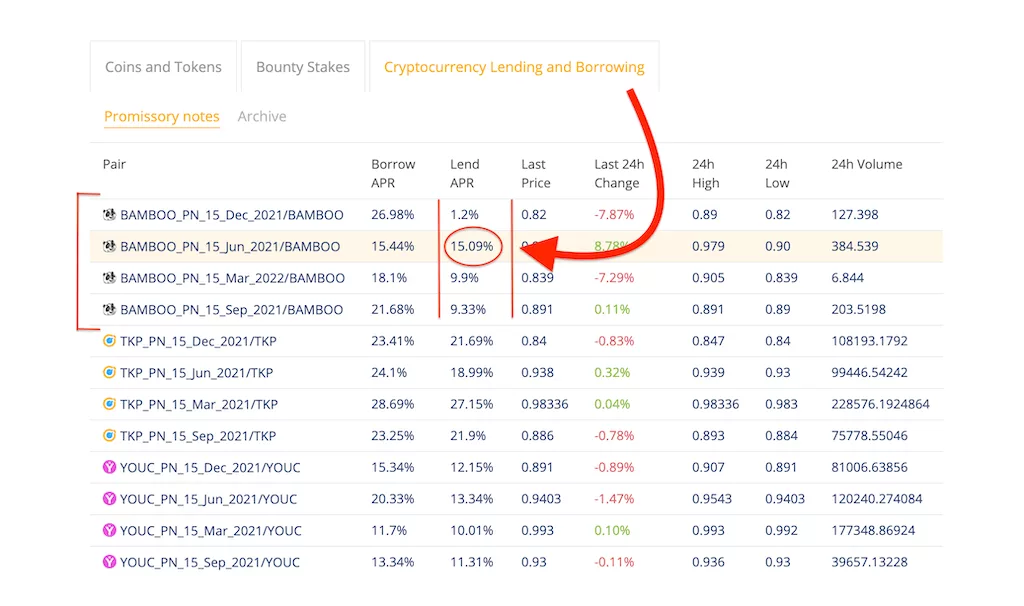Open pair BAMBOO_PN_15_Mar_2022/BAMBOO
1024x606 pixels.
click(x=232, y=278)
